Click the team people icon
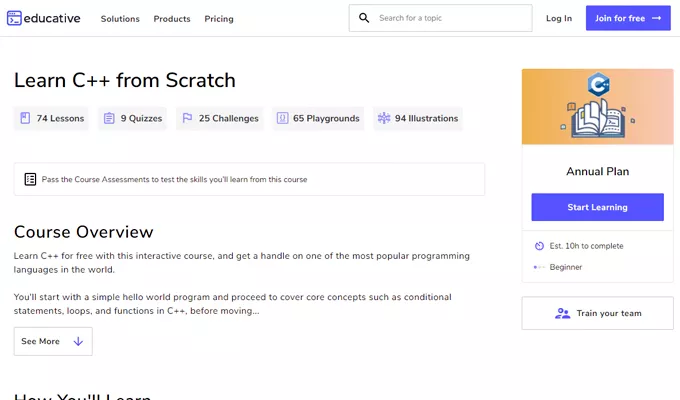 pyautogui.click(x=562, y=313)
